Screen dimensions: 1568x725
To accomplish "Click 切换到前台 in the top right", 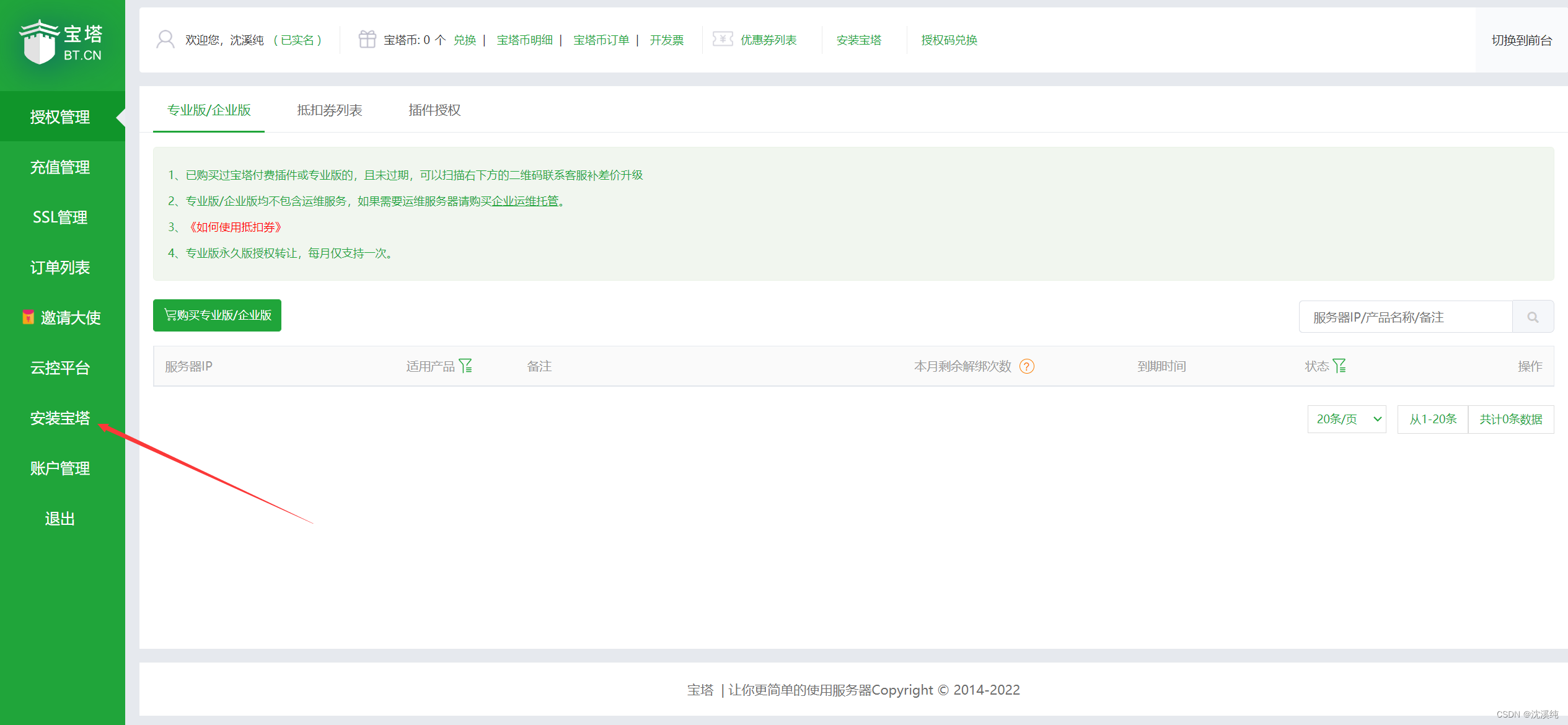I will click(x=1522, y=40).
